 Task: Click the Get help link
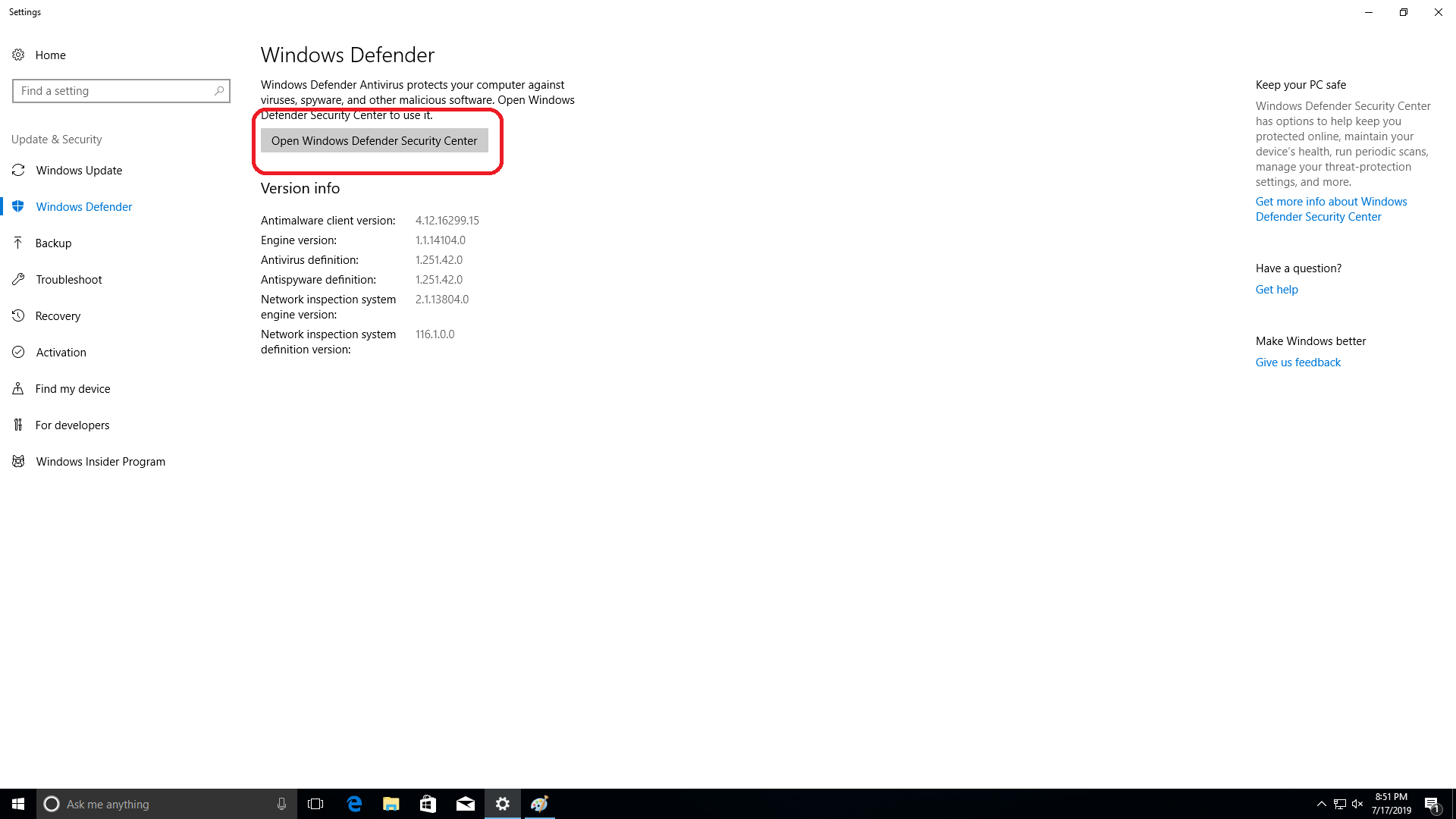click(1276, 290)
